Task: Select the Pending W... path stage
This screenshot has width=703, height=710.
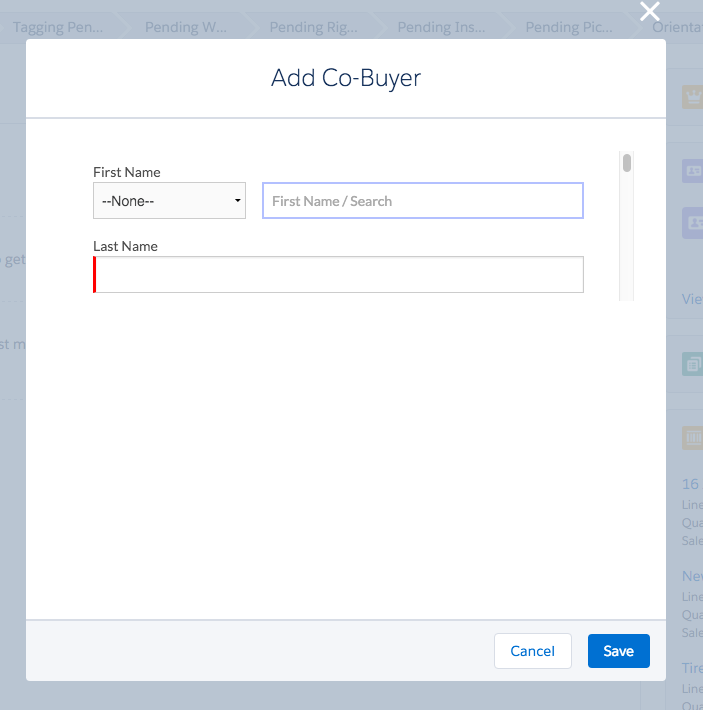Action: click(x=186, y=27)
